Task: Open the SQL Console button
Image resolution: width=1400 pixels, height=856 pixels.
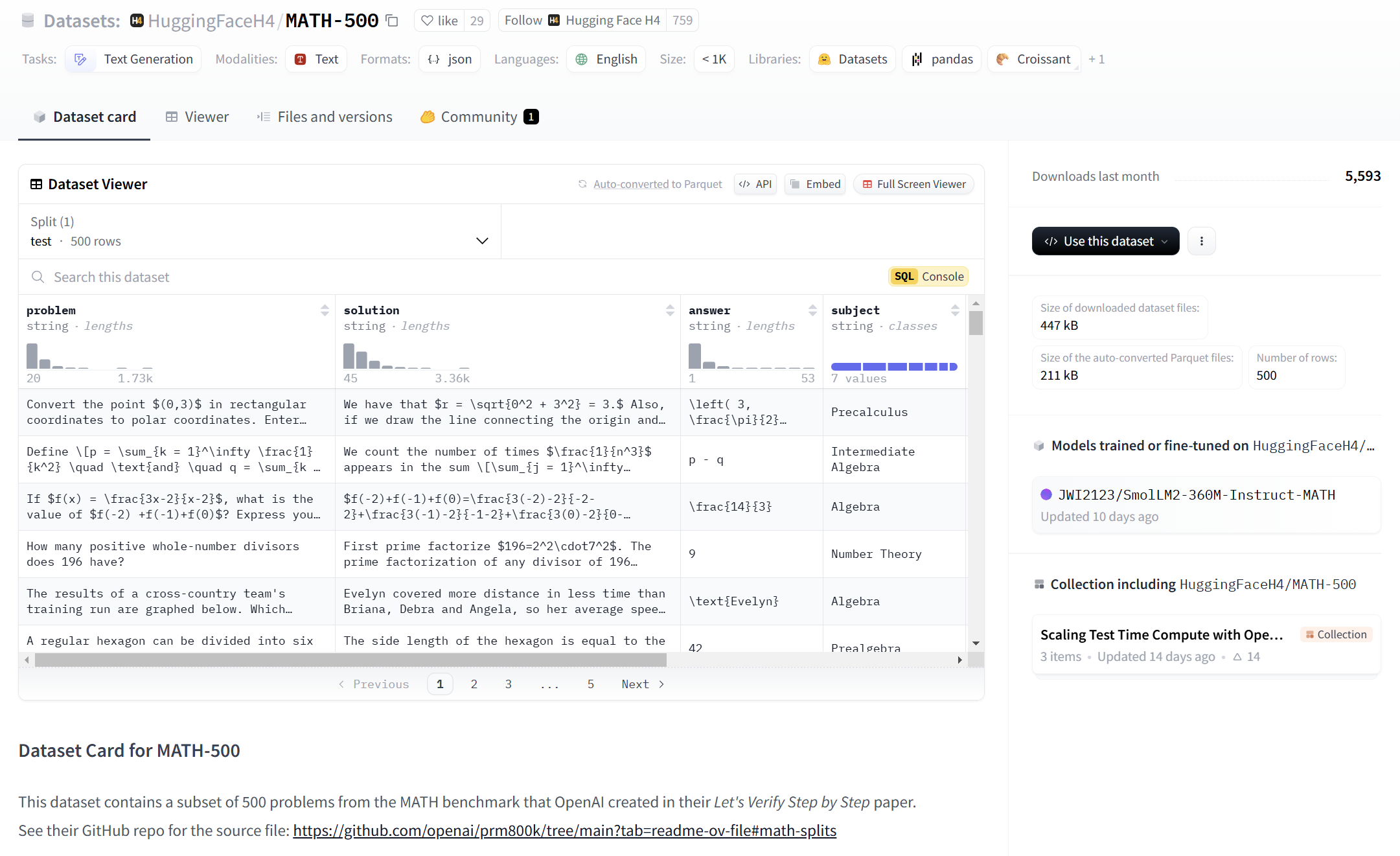Action: click(928, 277)
